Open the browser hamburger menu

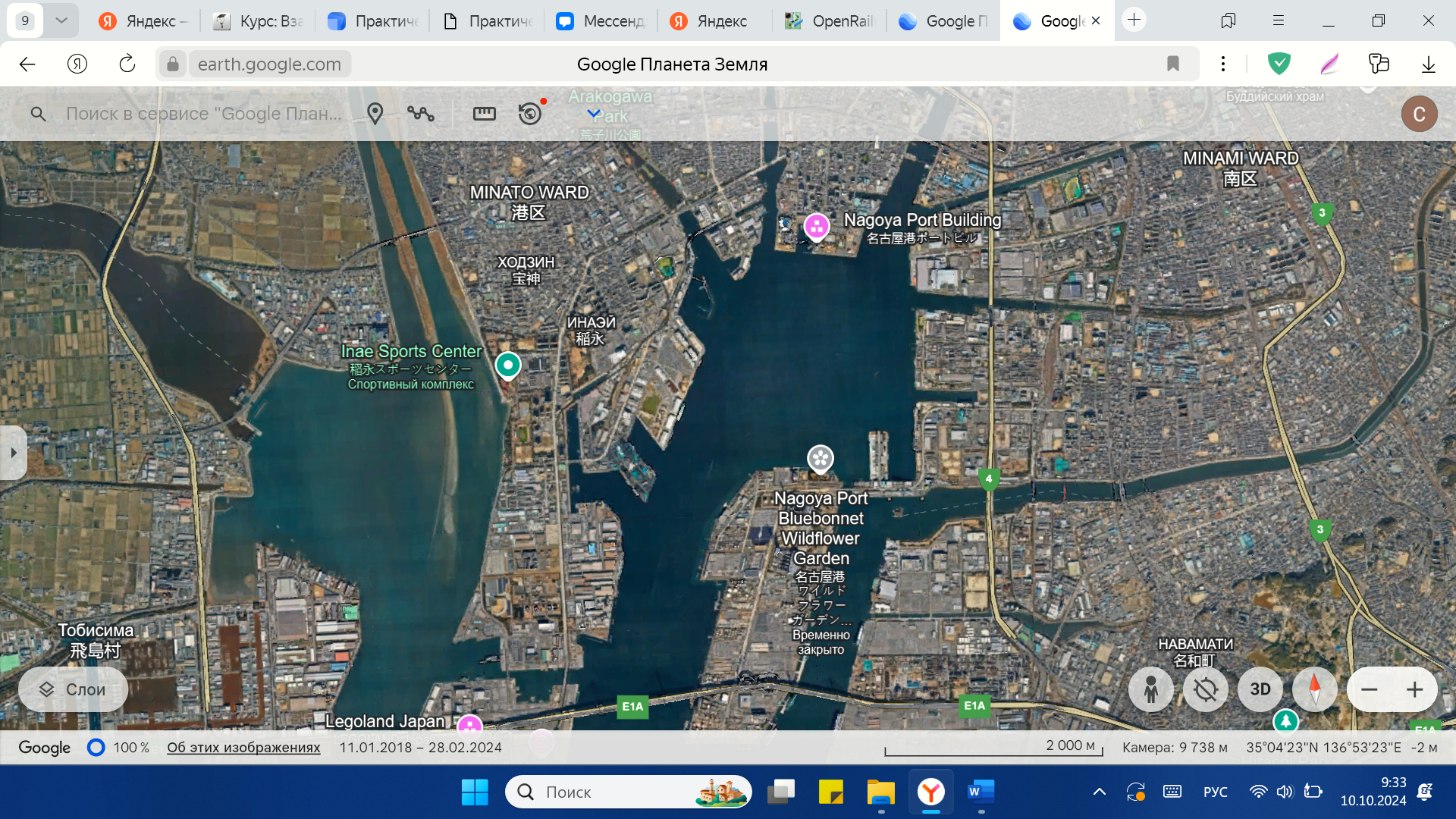coord(1279,20)
